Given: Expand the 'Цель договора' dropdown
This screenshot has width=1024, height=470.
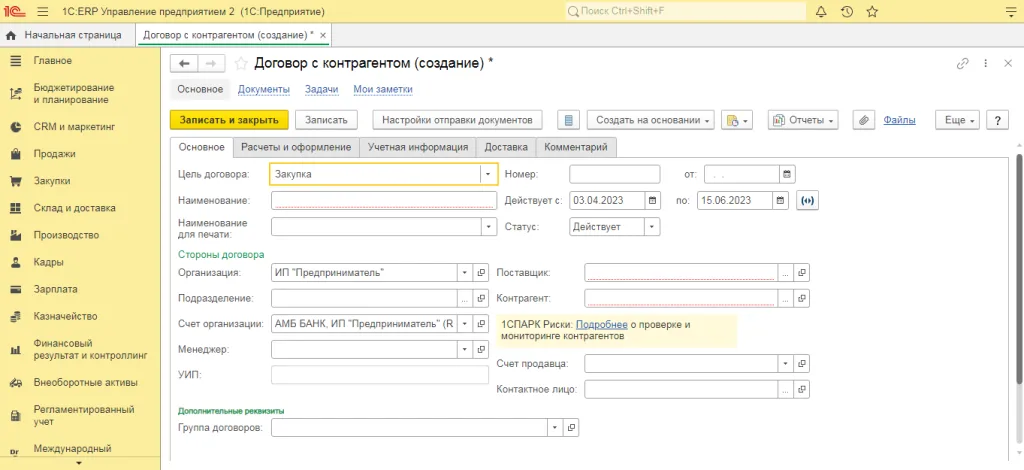Looking at the screenshot, I should 488,174.
